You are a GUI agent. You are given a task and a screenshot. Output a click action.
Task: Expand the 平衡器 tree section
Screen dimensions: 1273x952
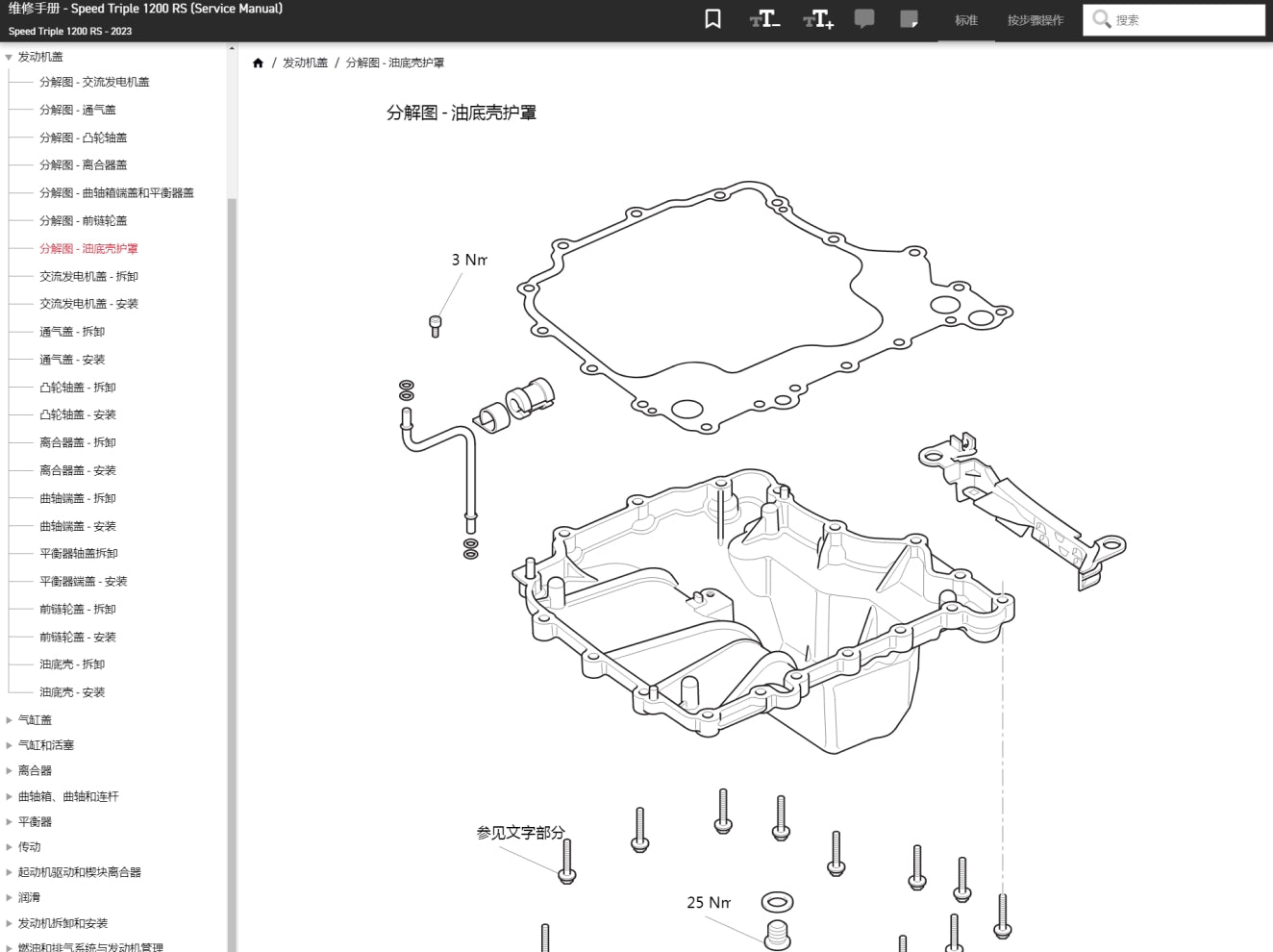pyautogui.click(x=10, y=822)
